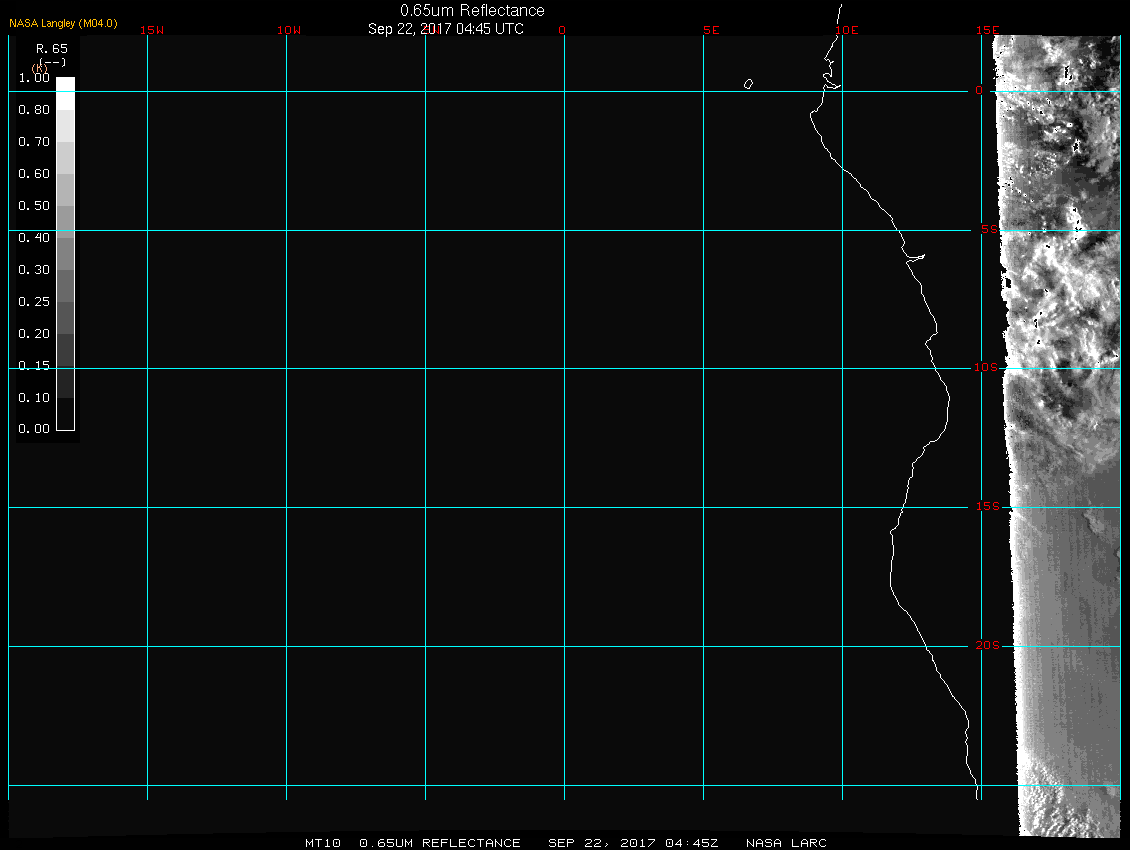Click the 0.20 value on reflectance scale

click(34, 334)
